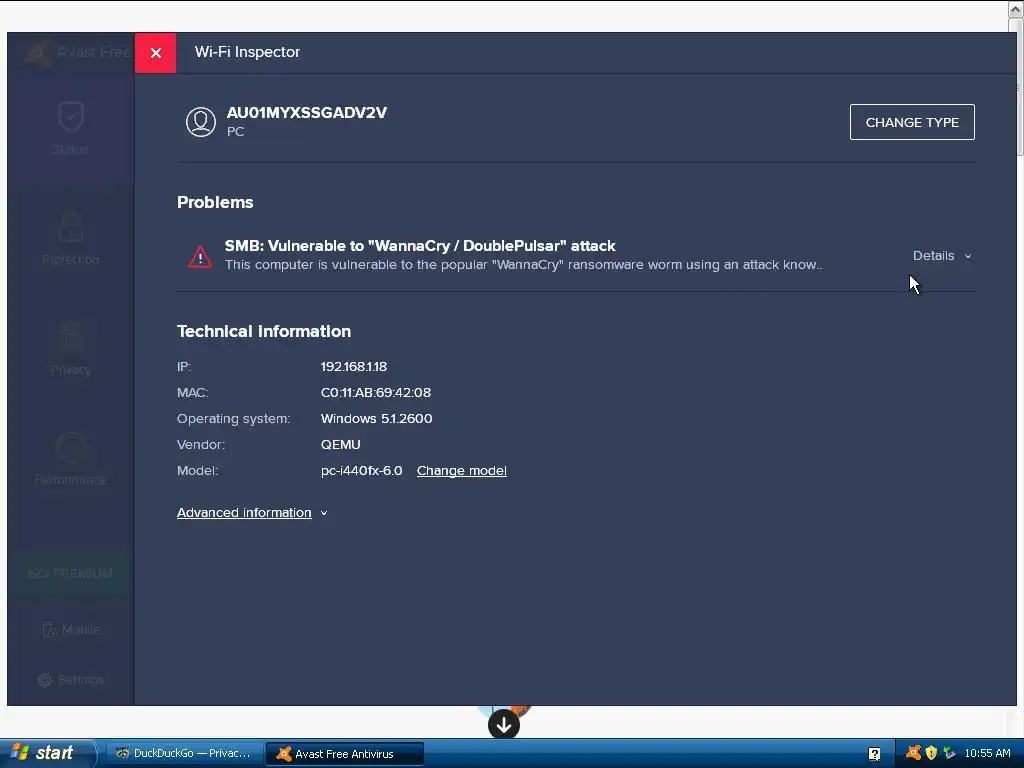Click the SMB WannaCry / DoublePulsar problem title

[420, 246]
